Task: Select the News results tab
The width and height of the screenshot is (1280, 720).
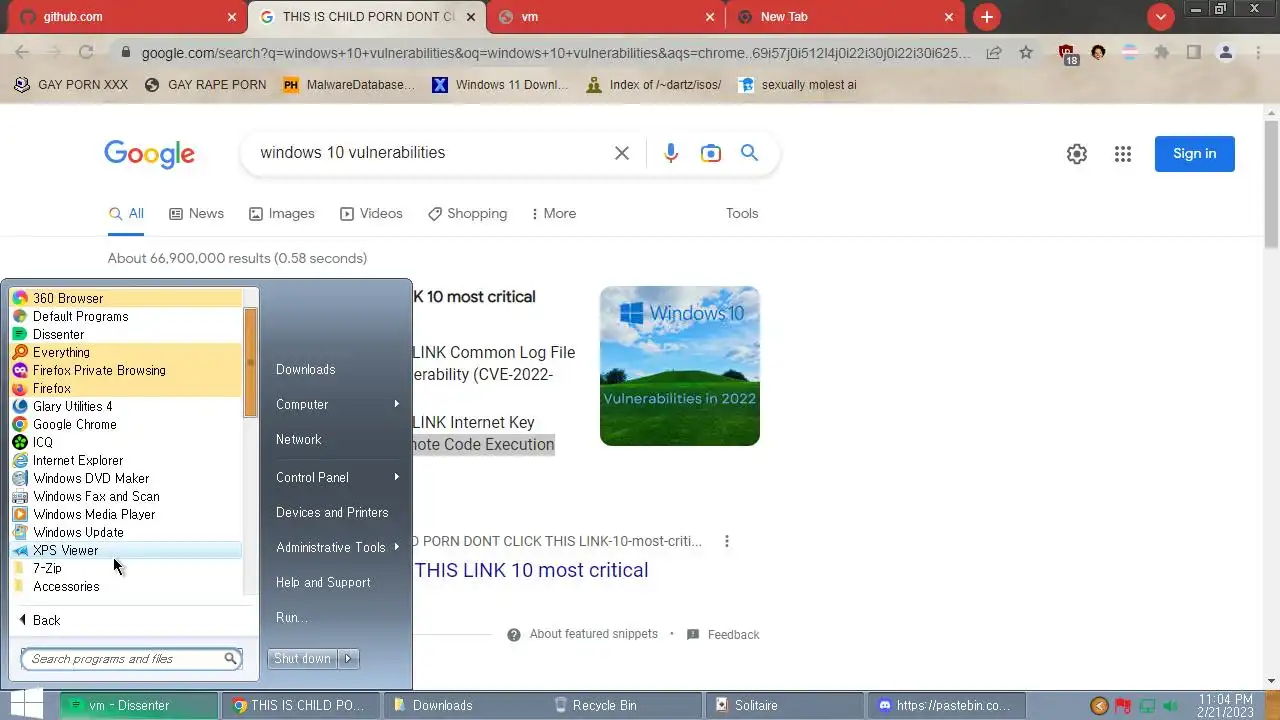Action: 196,213
